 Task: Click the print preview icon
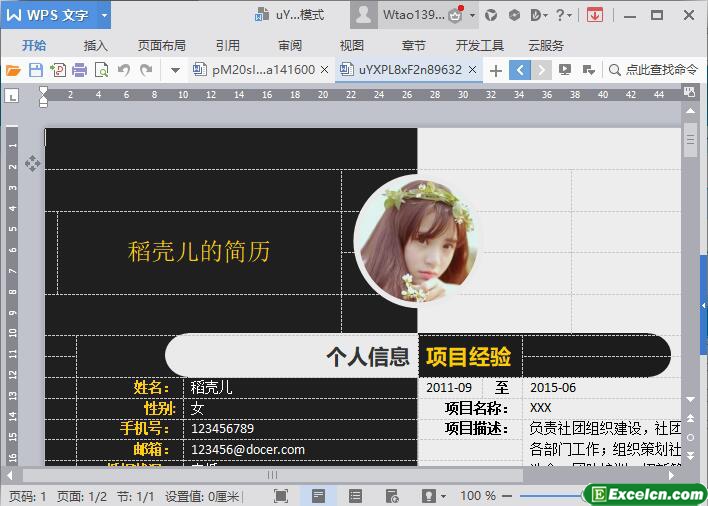pos(101,70)
